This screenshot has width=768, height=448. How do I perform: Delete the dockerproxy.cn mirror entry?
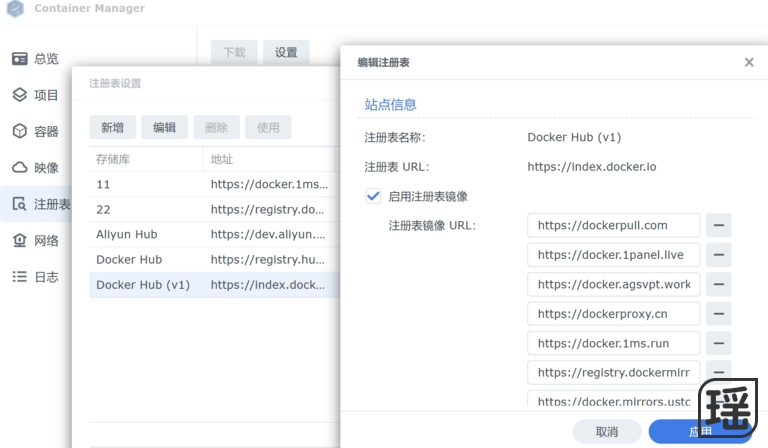[718, 314]
